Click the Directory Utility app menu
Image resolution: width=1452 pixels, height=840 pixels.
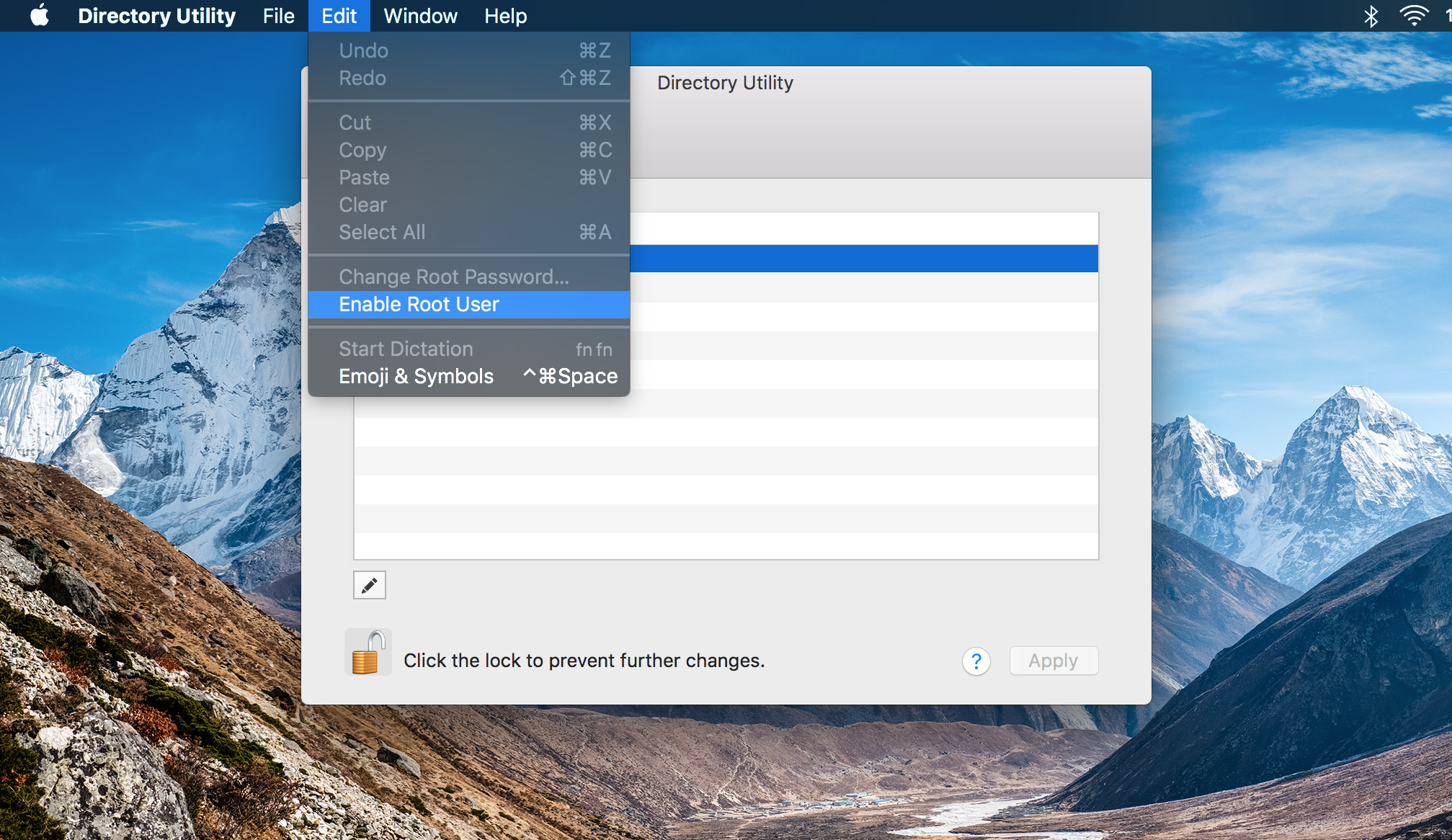156,16
